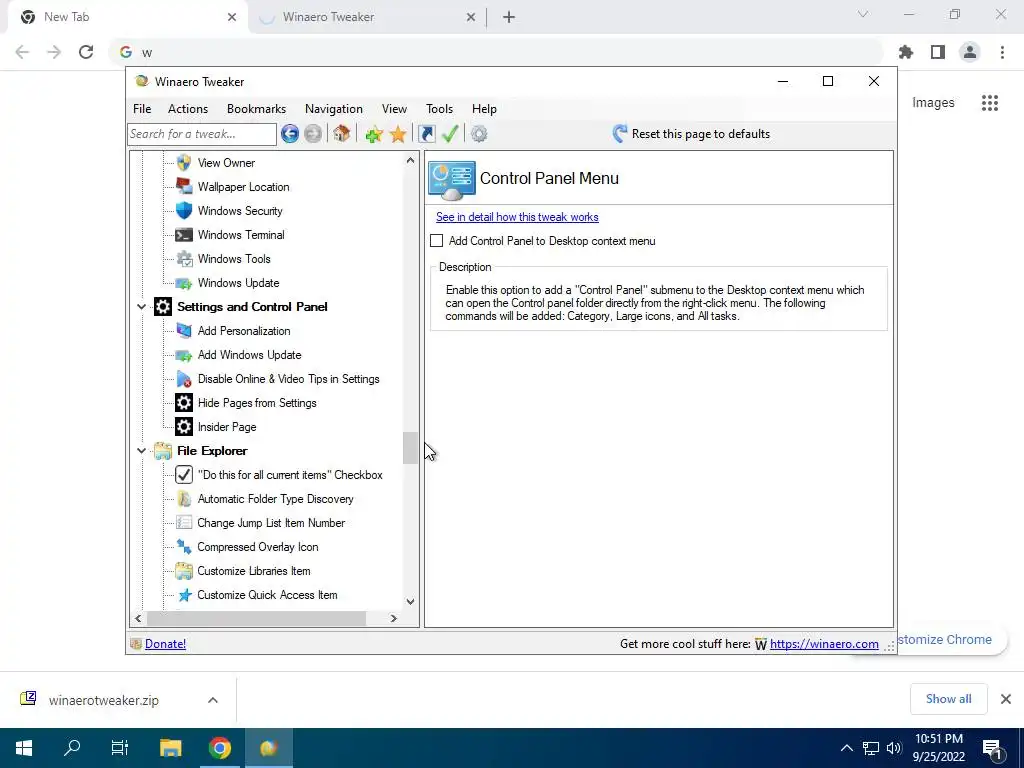Click the Customize Quick Access Item star icon
The width and height of the screenshot is (1024, 768).
click(x=184, y=595)
